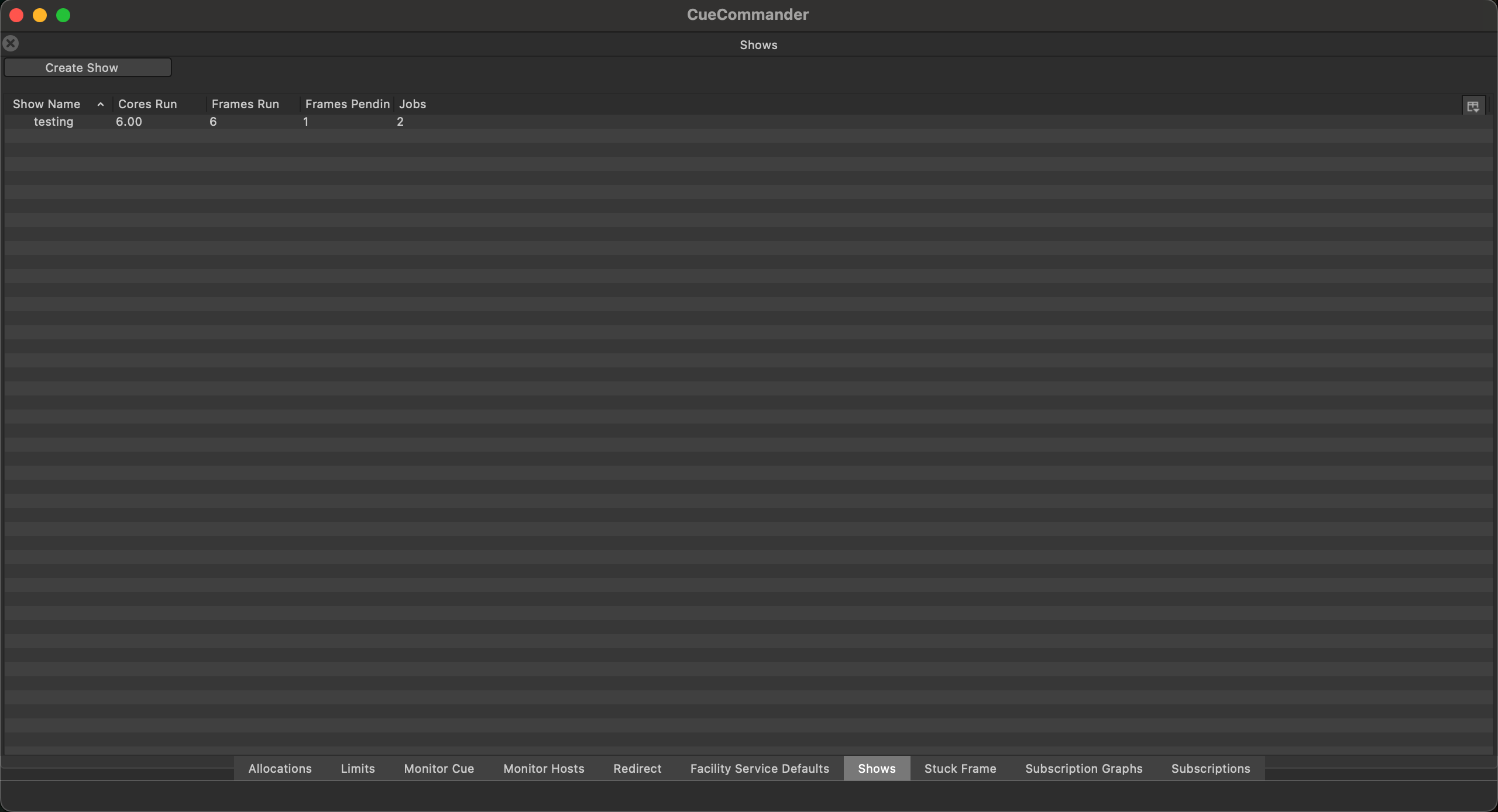Open the Subscriptions tab
This screenshot has height=812, width=1498.
click(x=1211, y=768)
